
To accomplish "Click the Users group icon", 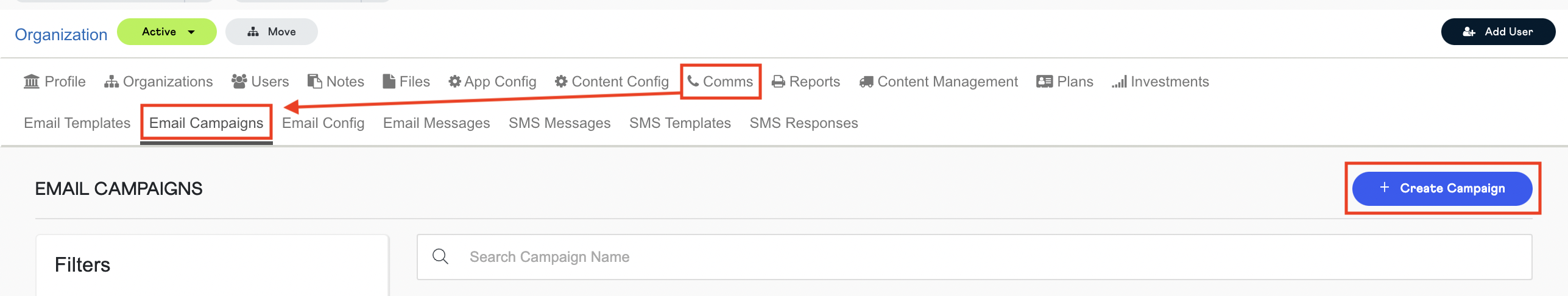I will (x=239, y=82).
